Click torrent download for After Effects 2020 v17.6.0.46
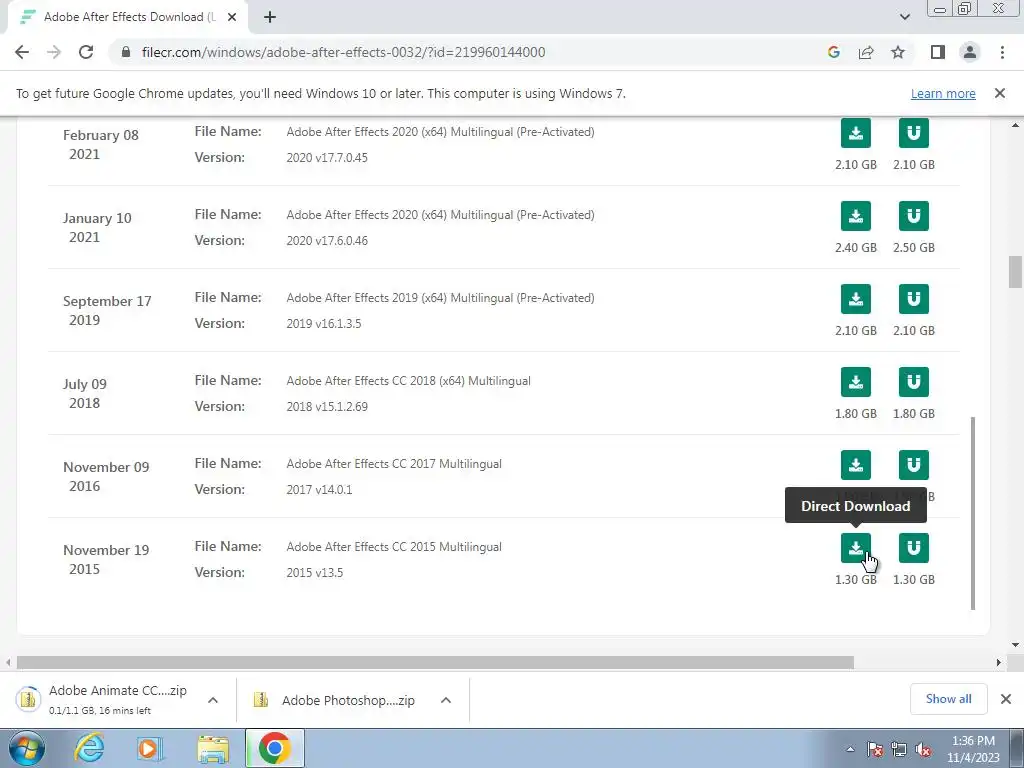Screen dimensions: 1024x768 pyautogui.click(x=914, y=216)
